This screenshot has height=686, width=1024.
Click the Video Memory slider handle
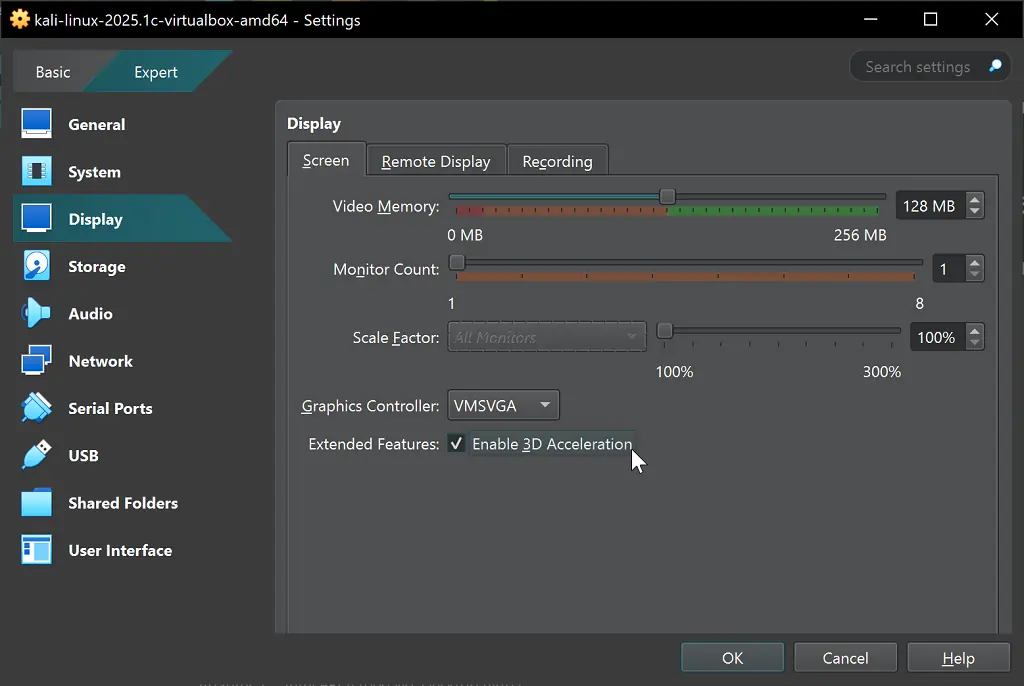[667, 196]
